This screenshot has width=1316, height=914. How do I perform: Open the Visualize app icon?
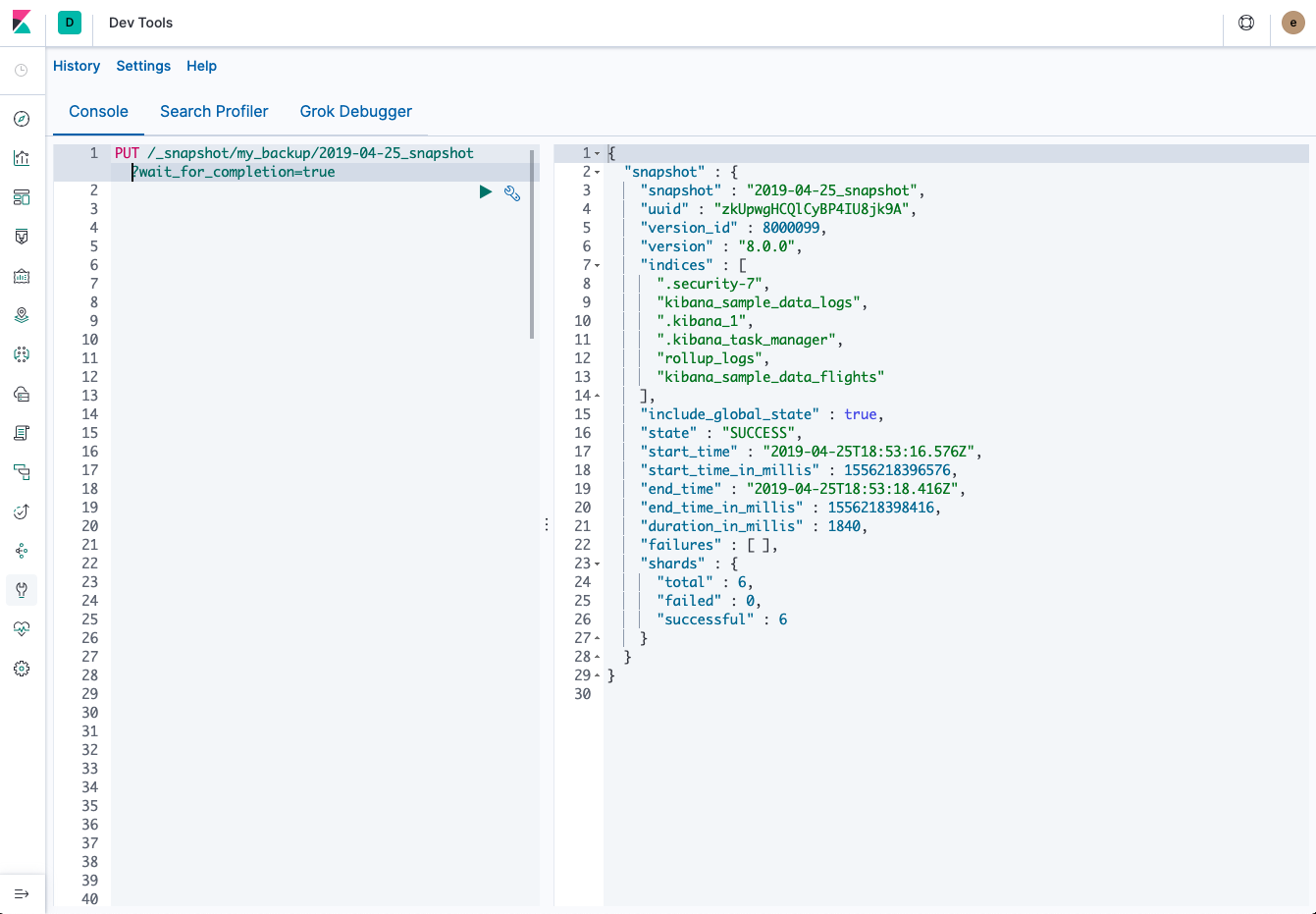point(22,158)
